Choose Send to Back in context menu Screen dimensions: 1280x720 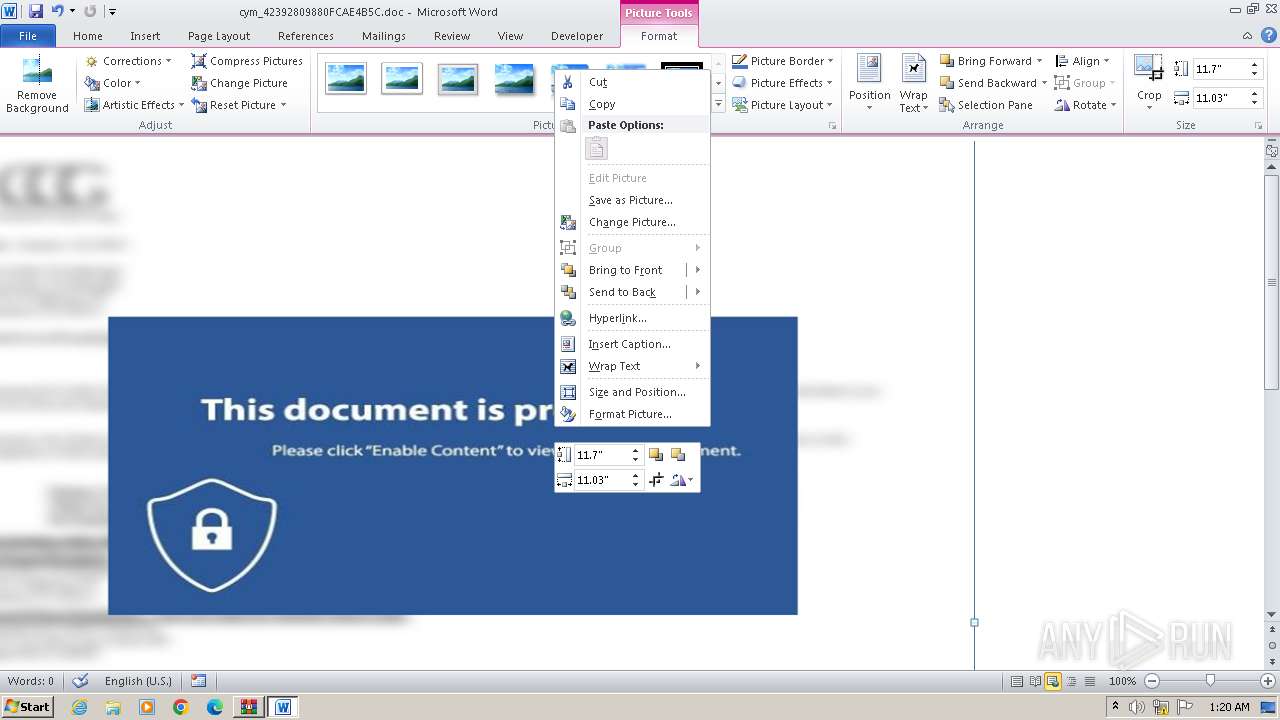pos(622,292)
